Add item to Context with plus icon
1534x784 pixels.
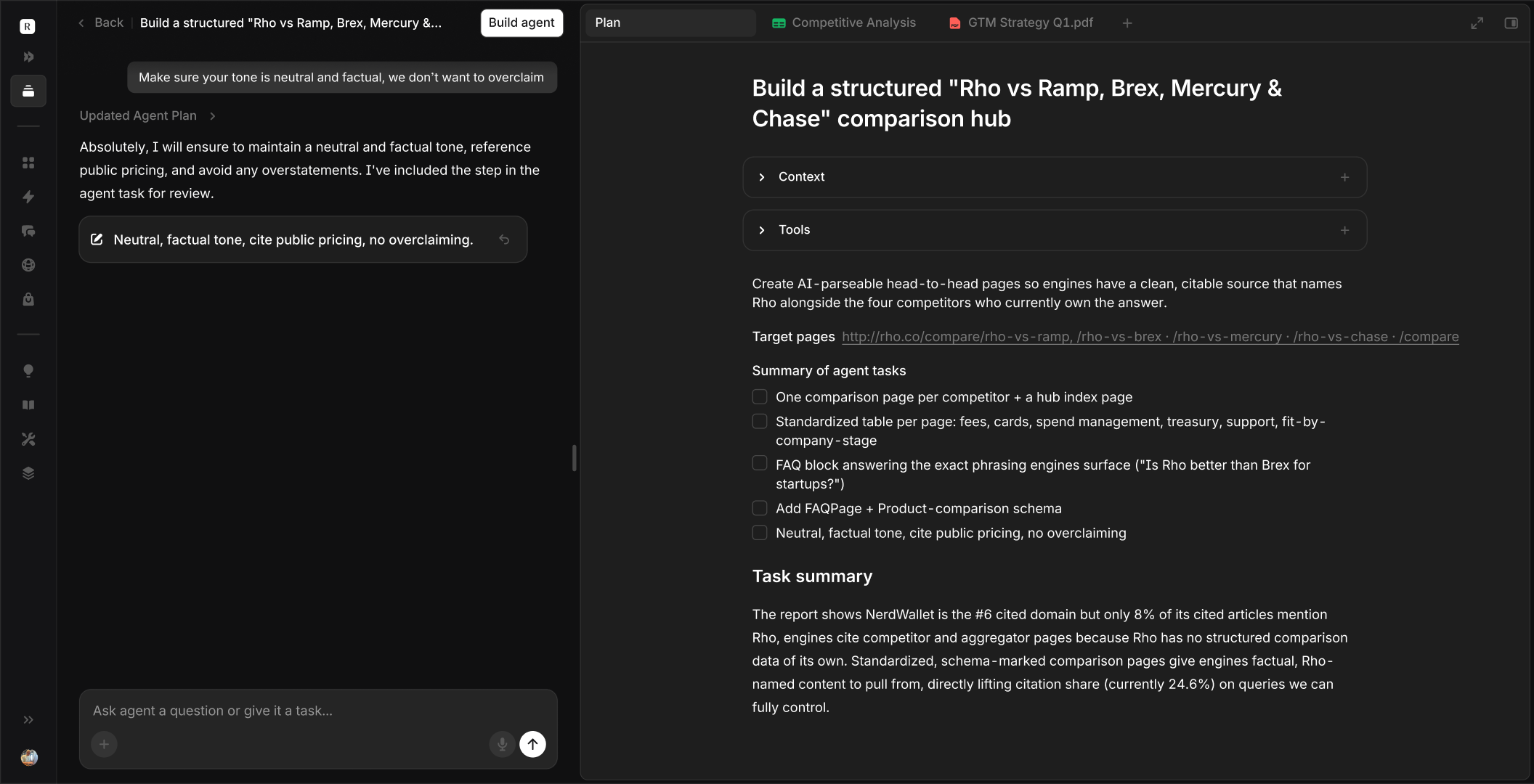1344,177
